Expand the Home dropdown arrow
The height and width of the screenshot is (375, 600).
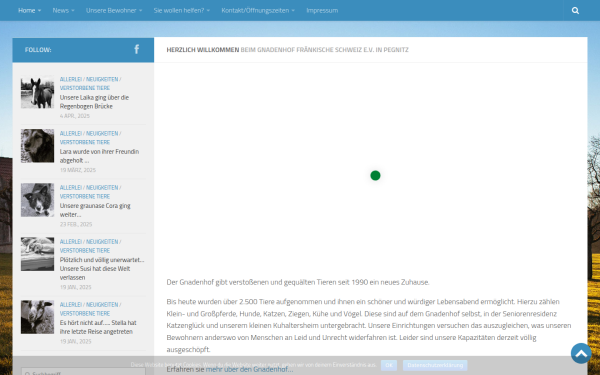click(39, 11)
